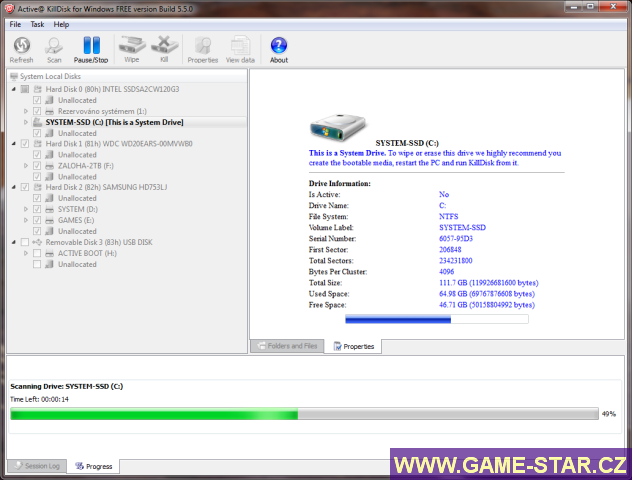Open the Help menu
Viewport: 632px width, 480px height.
click(61, 25)
